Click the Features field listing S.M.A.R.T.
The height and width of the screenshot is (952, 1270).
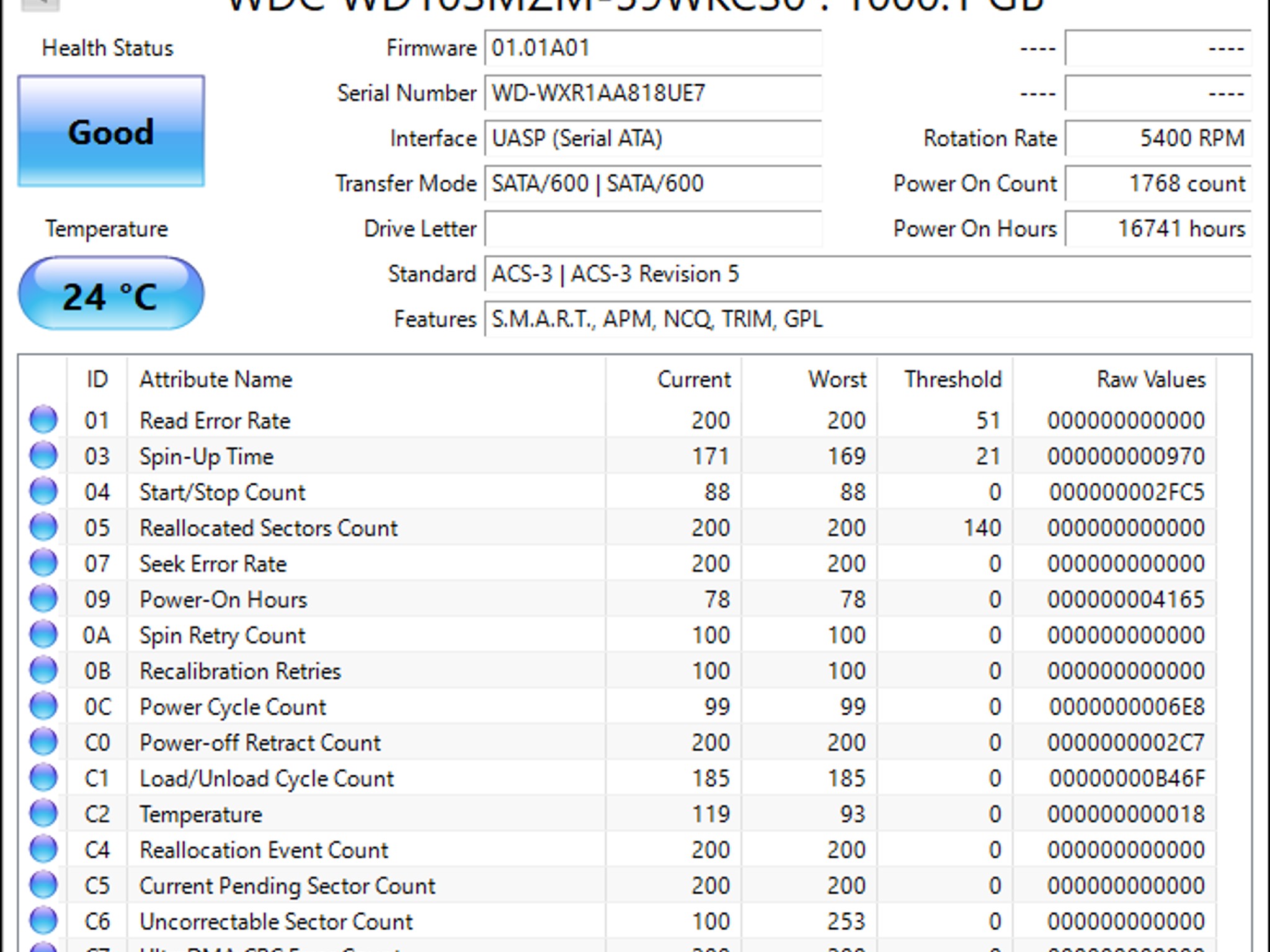868,319
